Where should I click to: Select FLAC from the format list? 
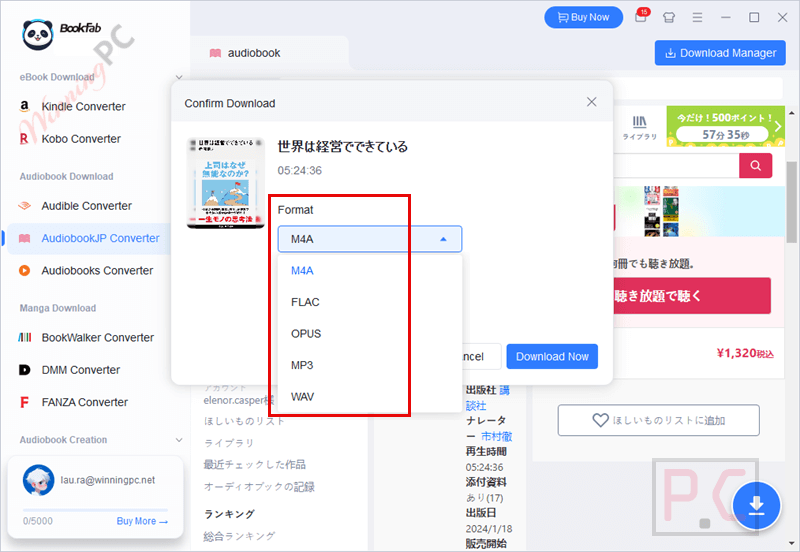point(369,303)
